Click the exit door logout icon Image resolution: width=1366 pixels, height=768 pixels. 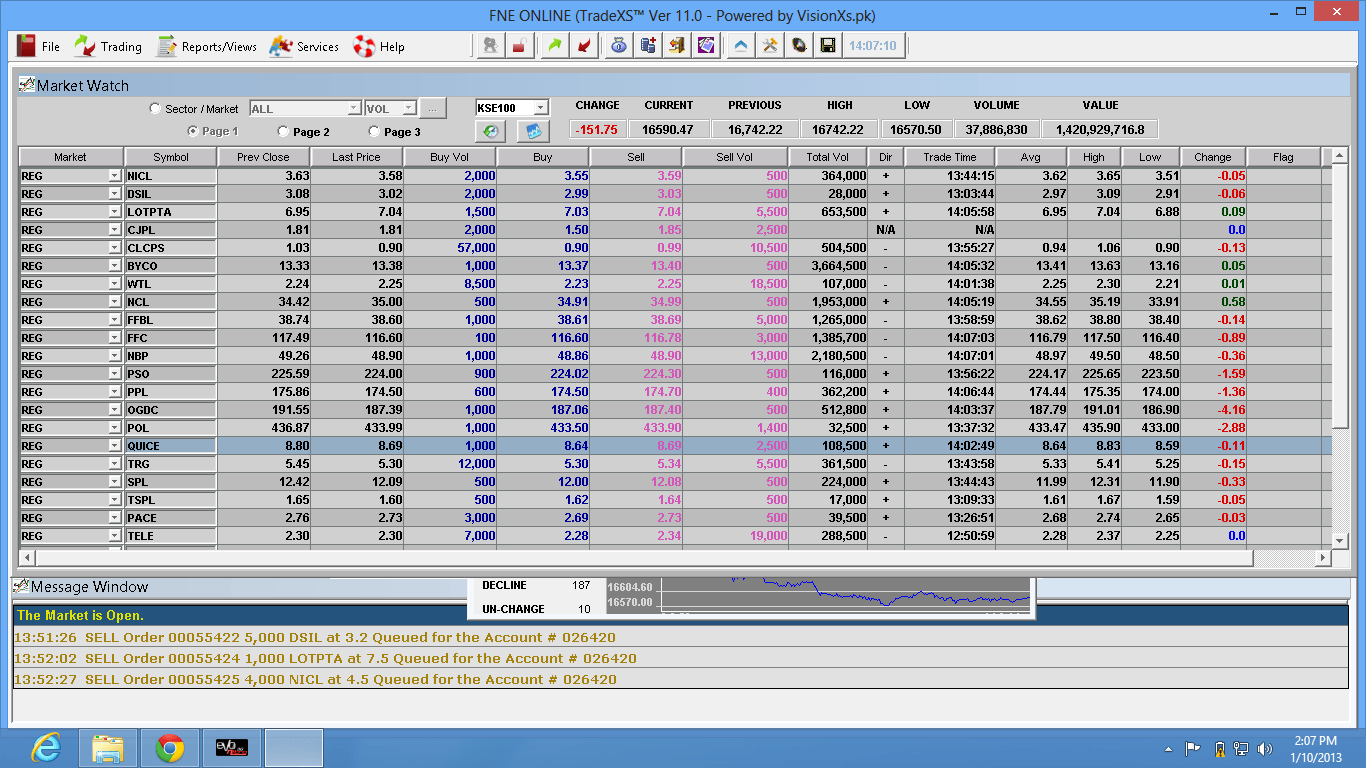pos(676,45)
